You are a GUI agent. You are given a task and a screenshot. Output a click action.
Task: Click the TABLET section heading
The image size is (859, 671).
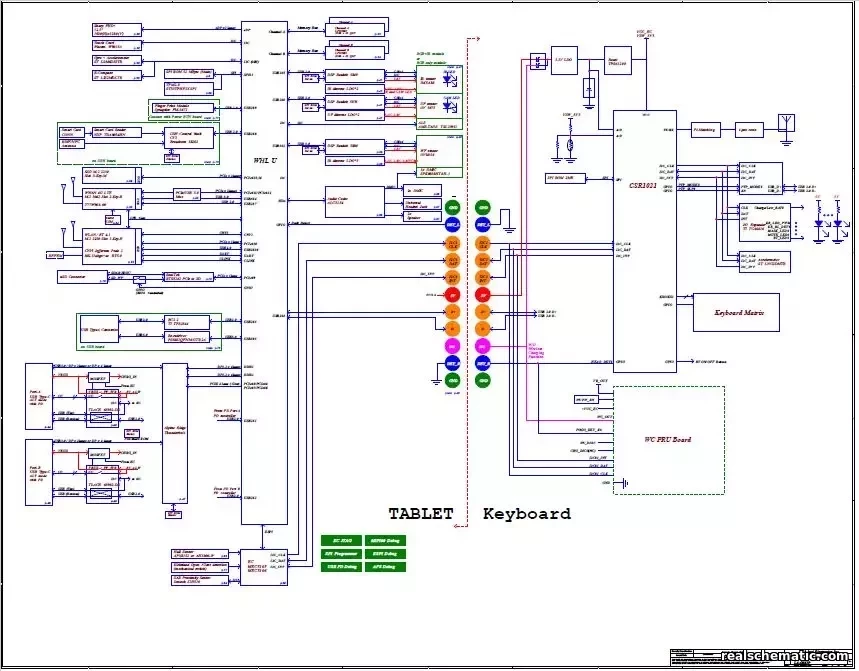tap(421, 514)
